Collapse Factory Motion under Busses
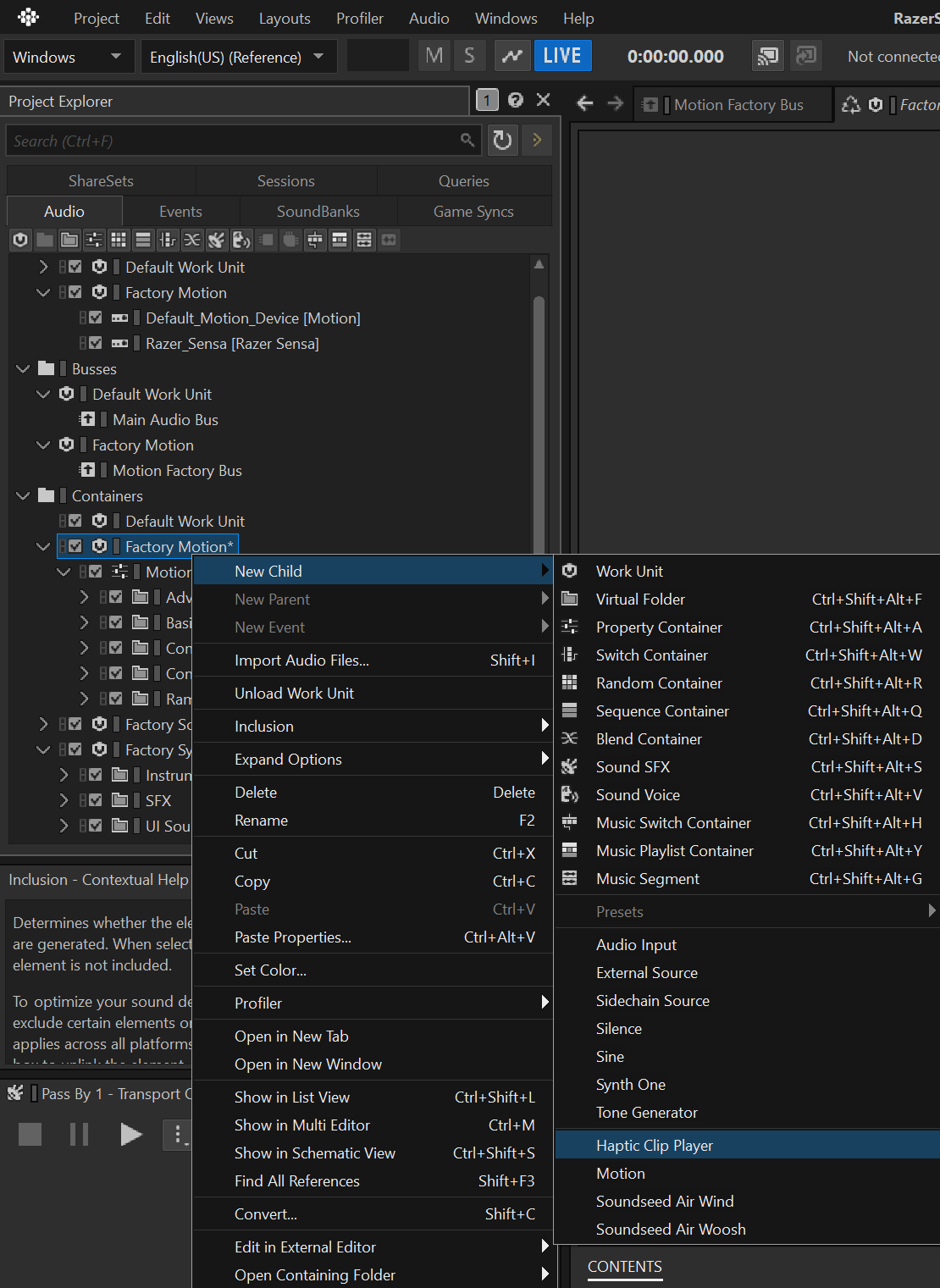The width and height of the screenshot is (940, 1288). coord(43,445)
